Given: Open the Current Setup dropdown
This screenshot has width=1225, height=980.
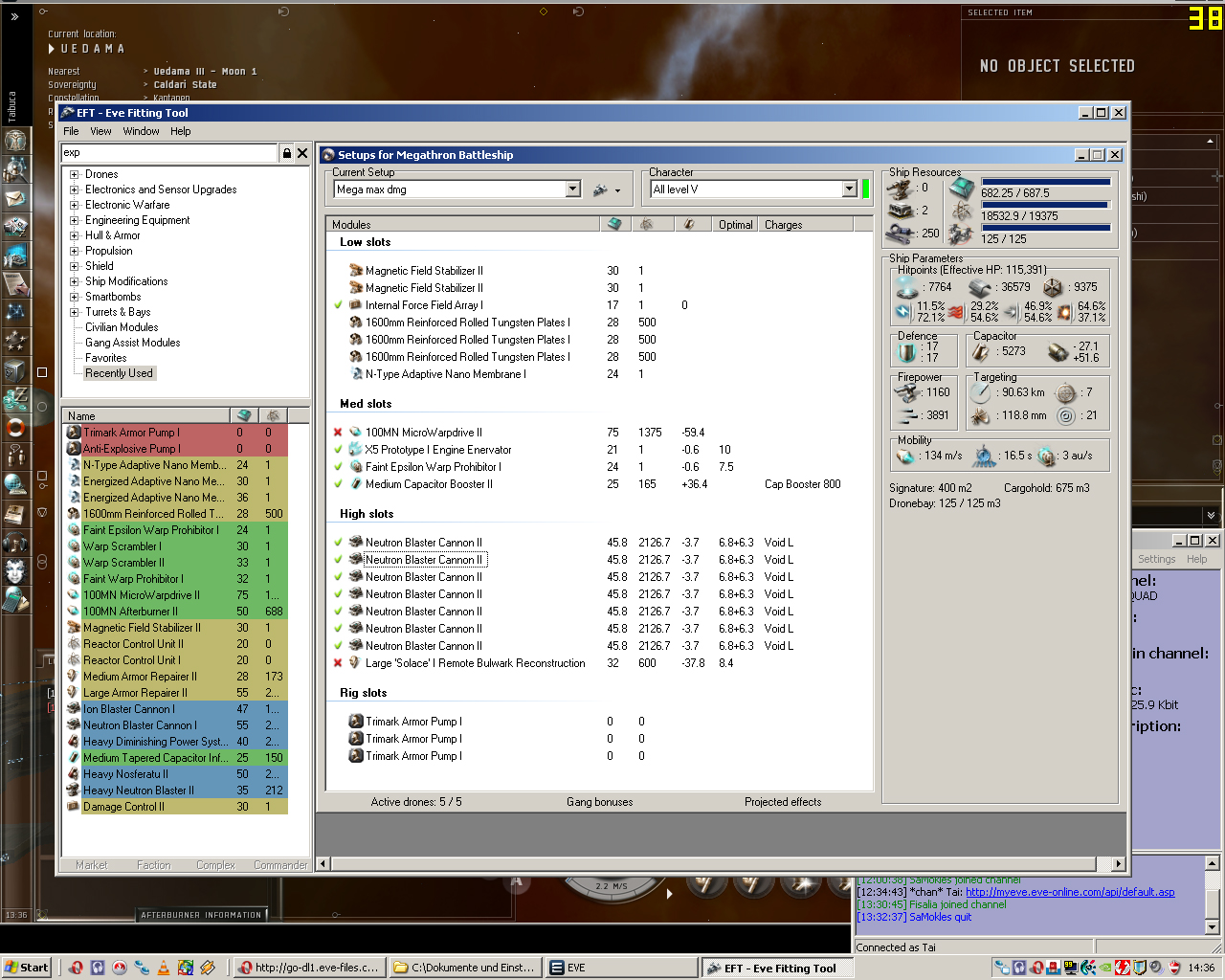Looking at the screenshot, I should 573,189.
